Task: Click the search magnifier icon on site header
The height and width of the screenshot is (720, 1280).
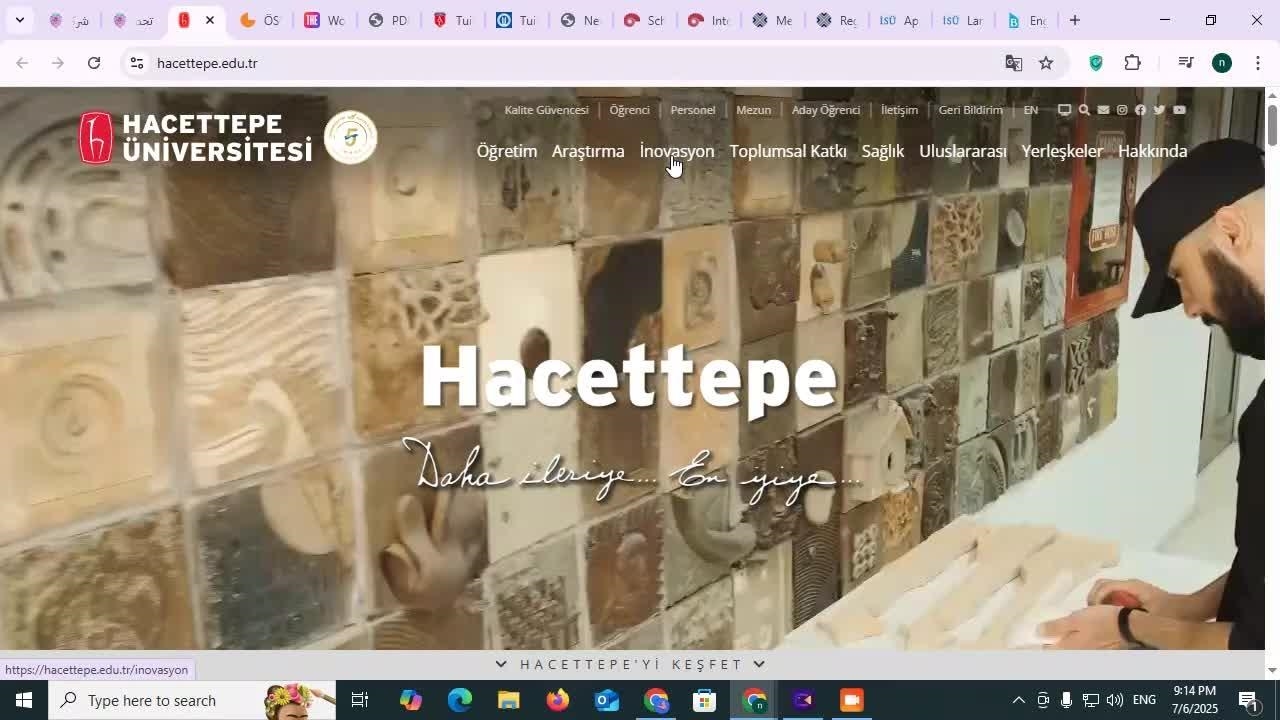Action: pyautogui.click(x=1084, y=110)
